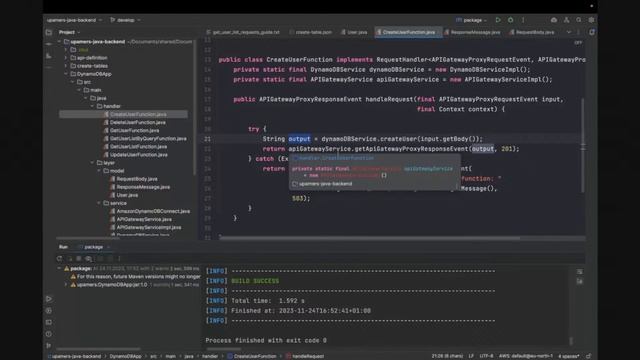Viewport: 640px width, 360px height.
Task: Click the highlighted output variable on line 21
Action: coord(299,139)
